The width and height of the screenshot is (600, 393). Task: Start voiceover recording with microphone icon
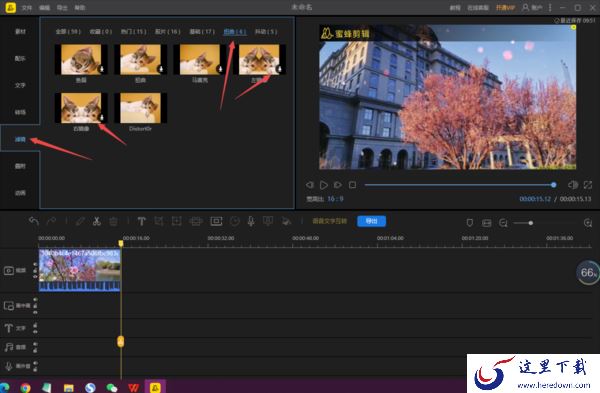[x=251, y=221]
